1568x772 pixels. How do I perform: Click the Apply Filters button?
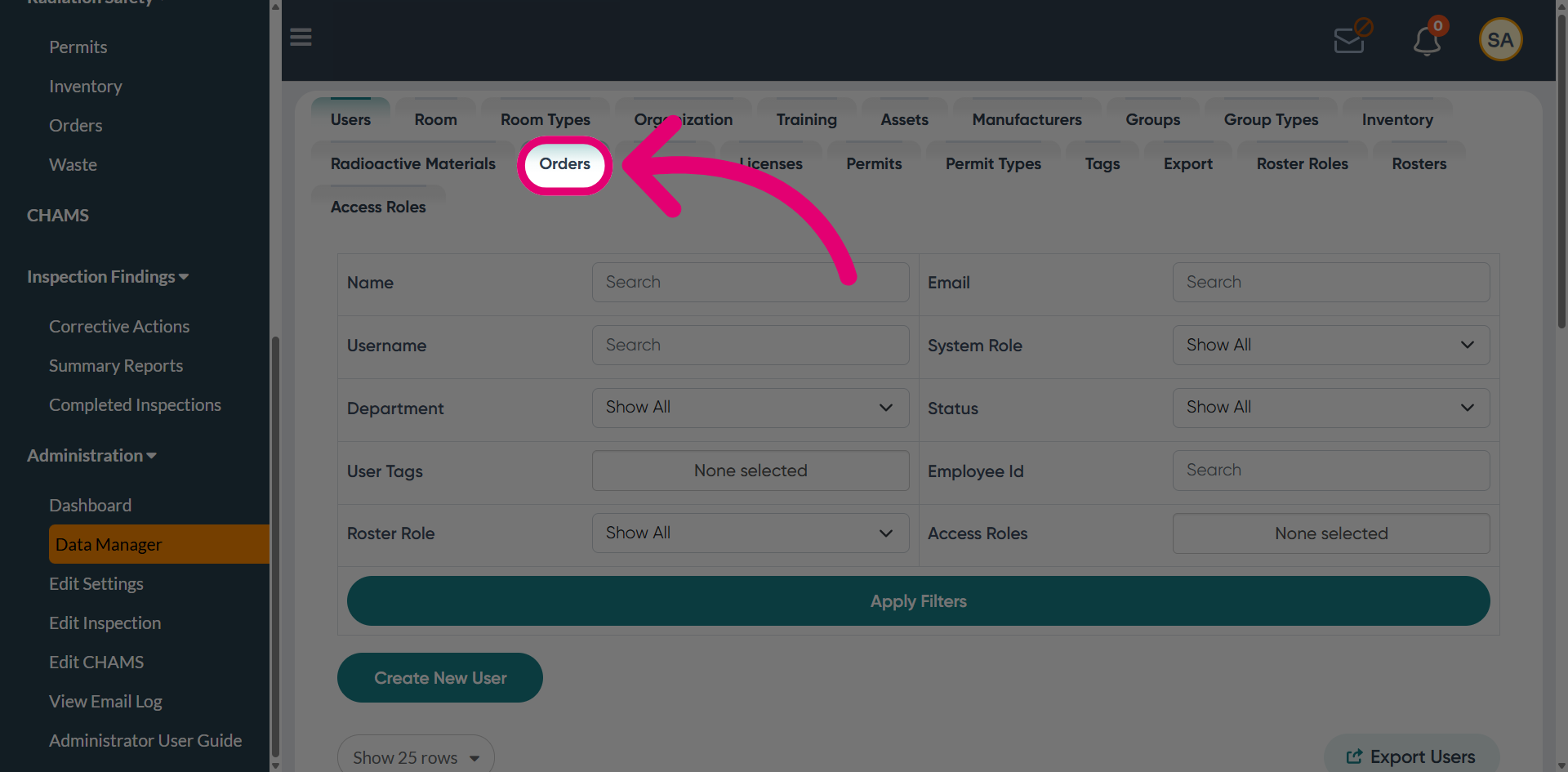point(918,601)
